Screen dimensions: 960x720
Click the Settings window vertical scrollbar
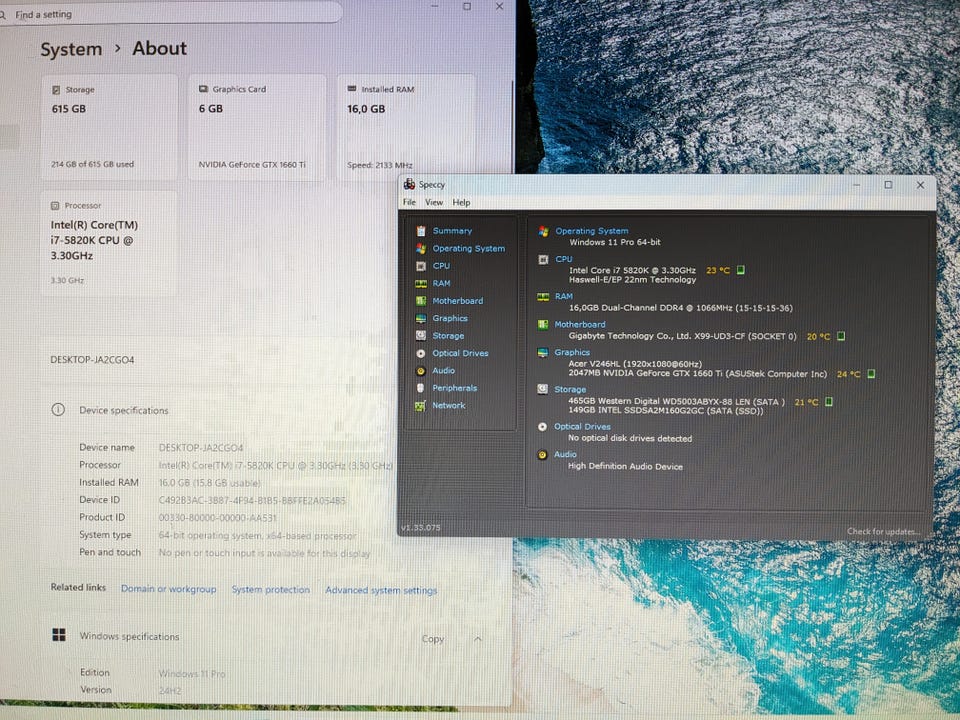pyautogui.click(x=511, y=126)
